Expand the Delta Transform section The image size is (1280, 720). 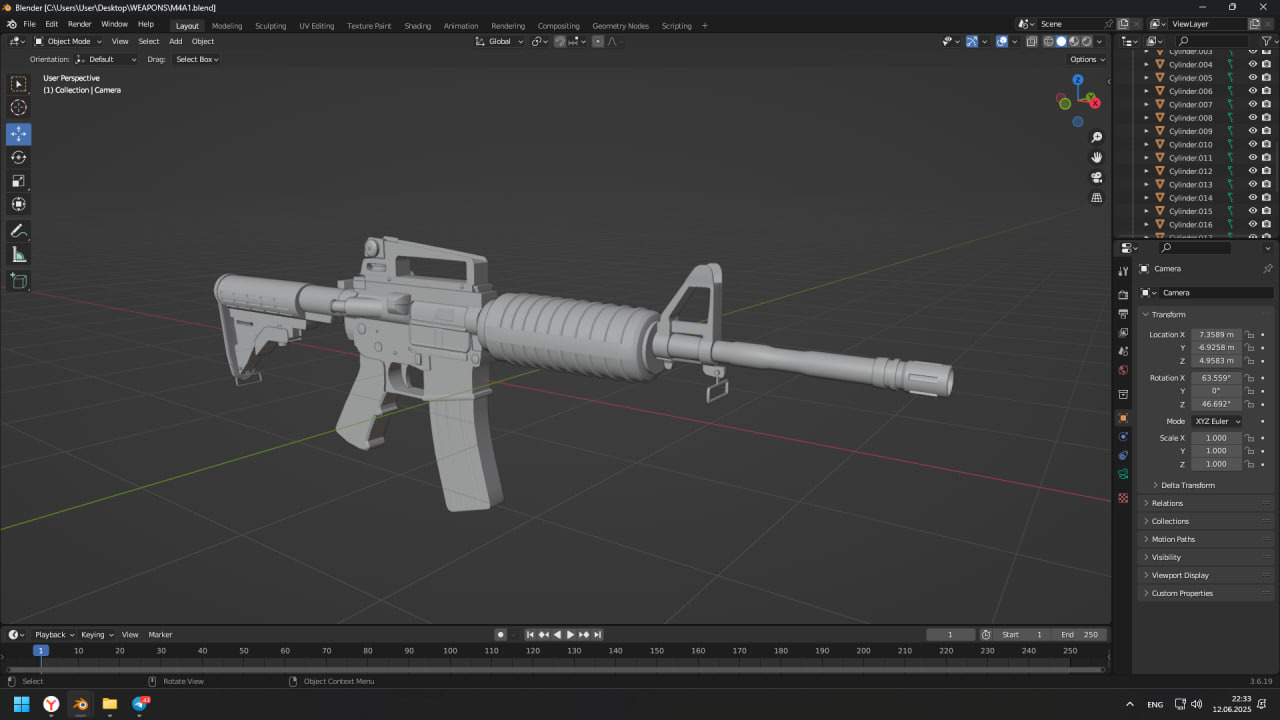[1187, 485]
